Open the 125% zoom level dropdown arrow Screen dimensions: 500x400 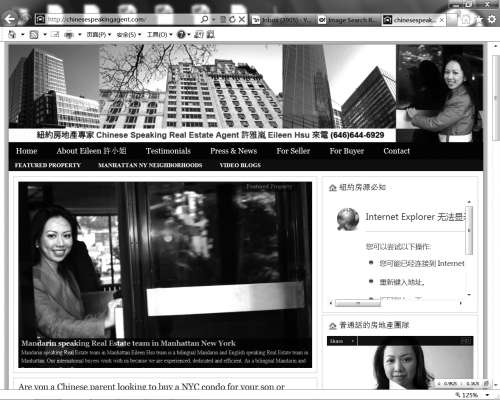click(488, 395)
